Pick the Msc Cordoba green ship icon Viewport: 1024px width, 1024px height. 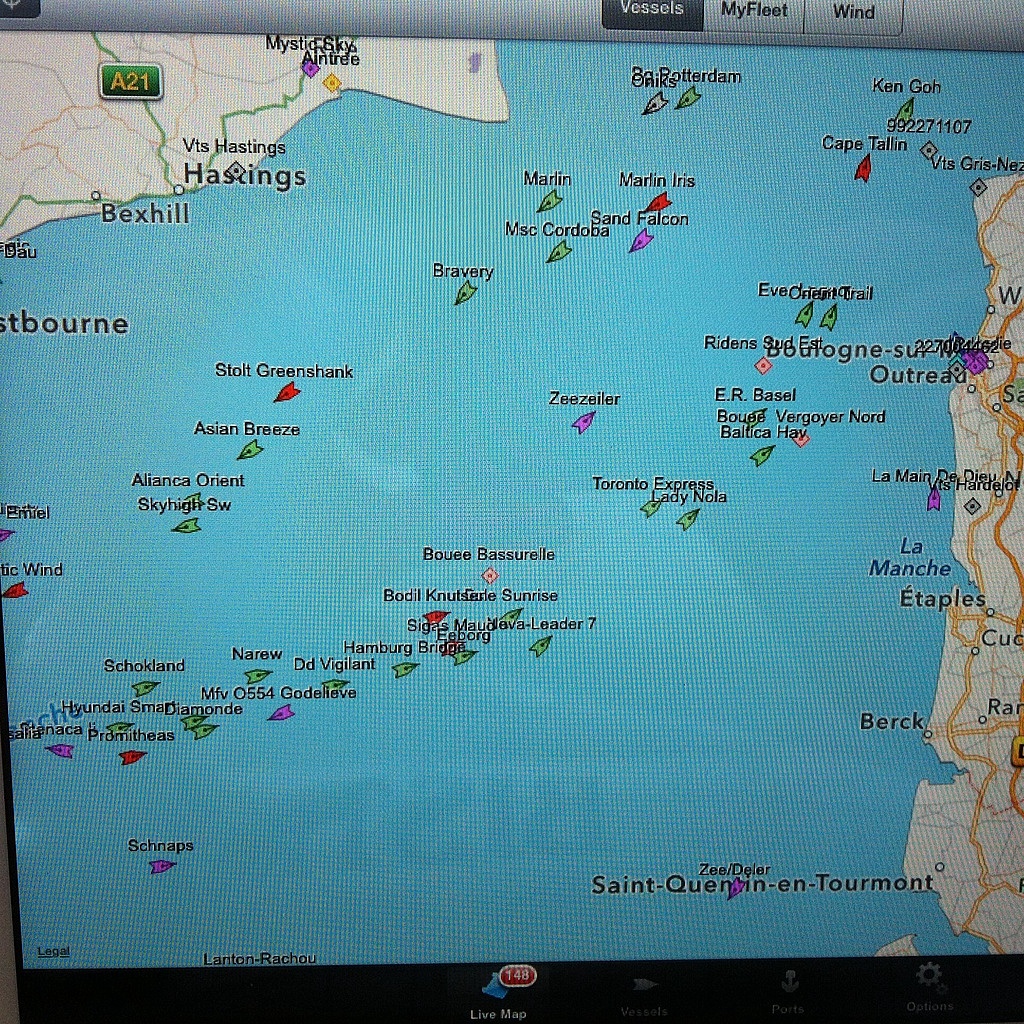(559, 251)
